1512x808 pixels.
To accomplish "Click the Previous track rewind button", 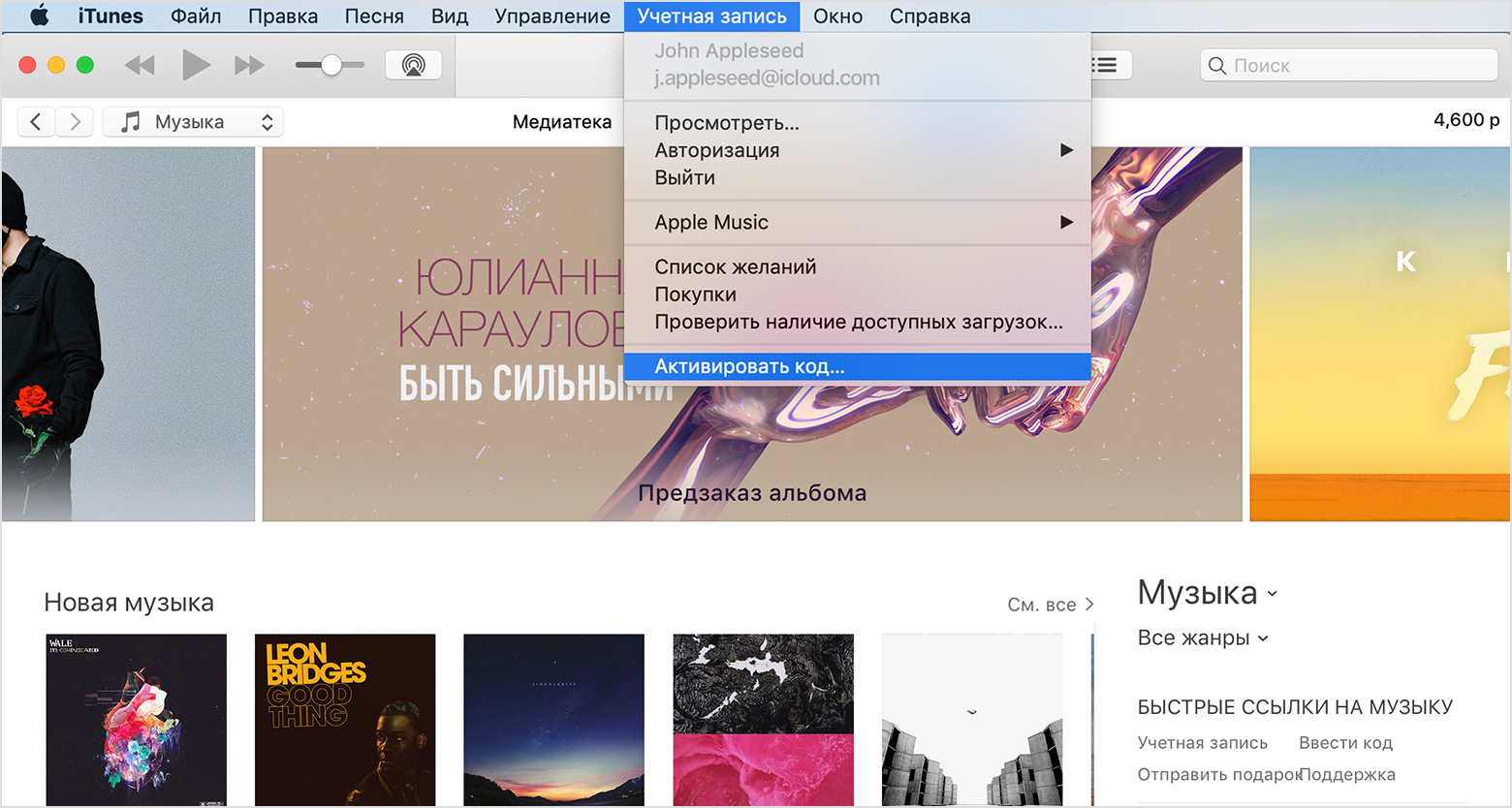I will [x=140, y=65].
